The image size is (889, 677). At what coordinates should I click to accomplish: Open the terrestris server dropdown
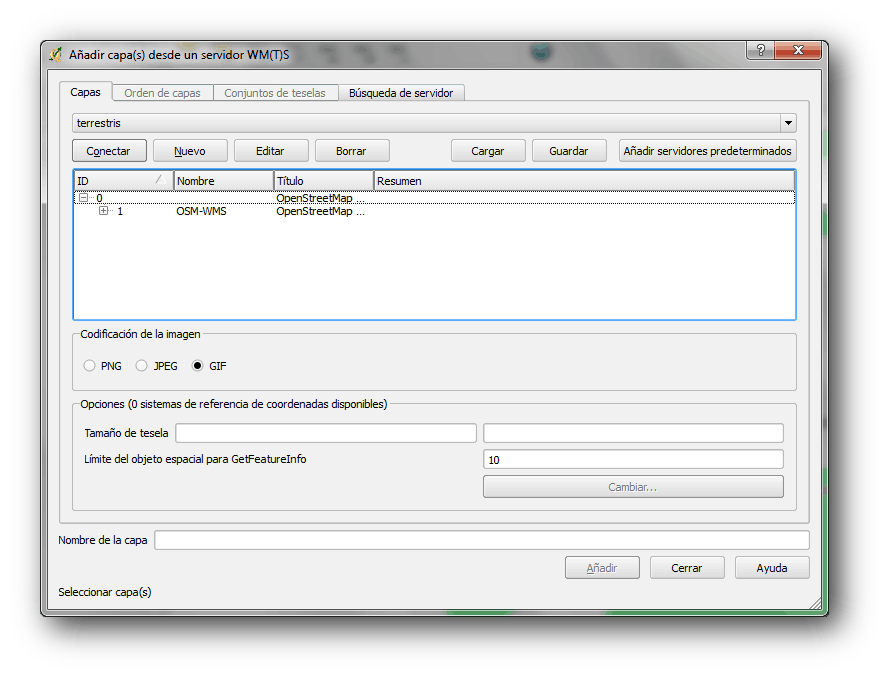(x=789, y=123)
